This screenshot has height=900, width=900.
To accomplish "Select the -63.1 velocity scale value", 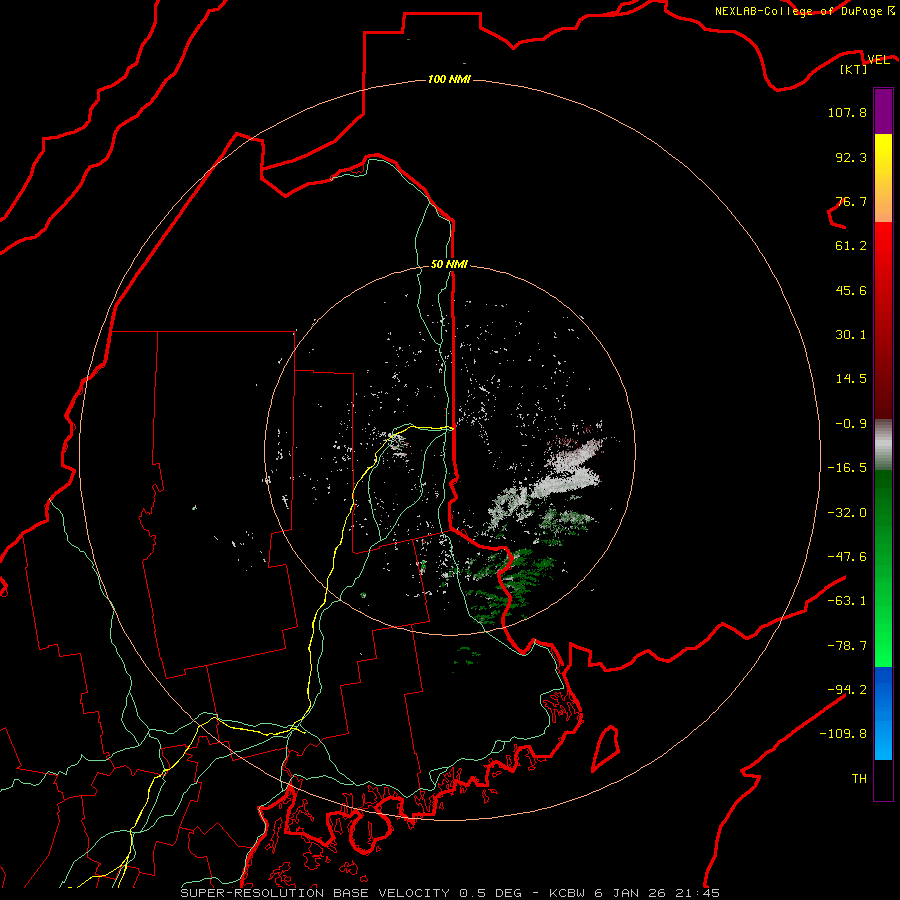I will pyautogui.click(x=847, y=601).
